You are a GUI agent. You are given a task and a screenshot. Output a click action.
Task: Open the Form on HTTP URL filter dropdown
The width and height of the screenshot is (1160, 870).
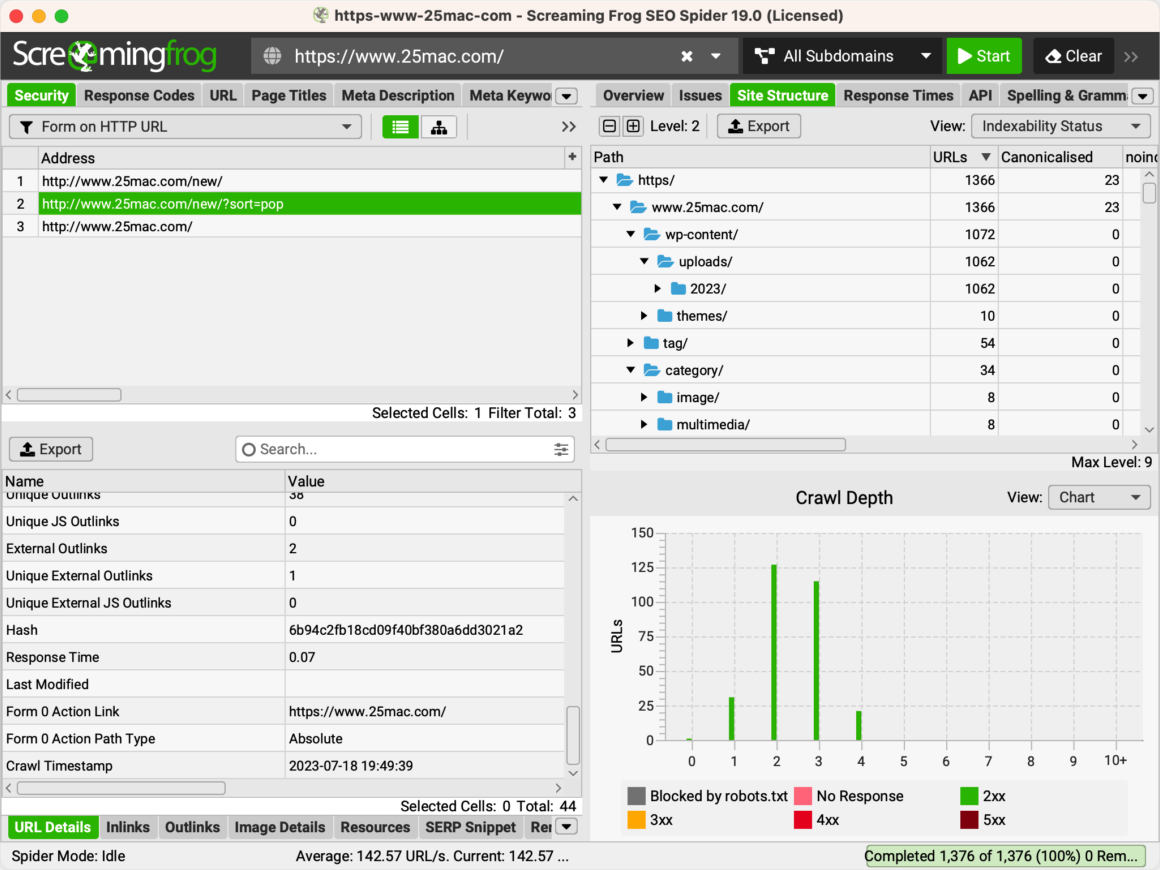tap(185, 127)
